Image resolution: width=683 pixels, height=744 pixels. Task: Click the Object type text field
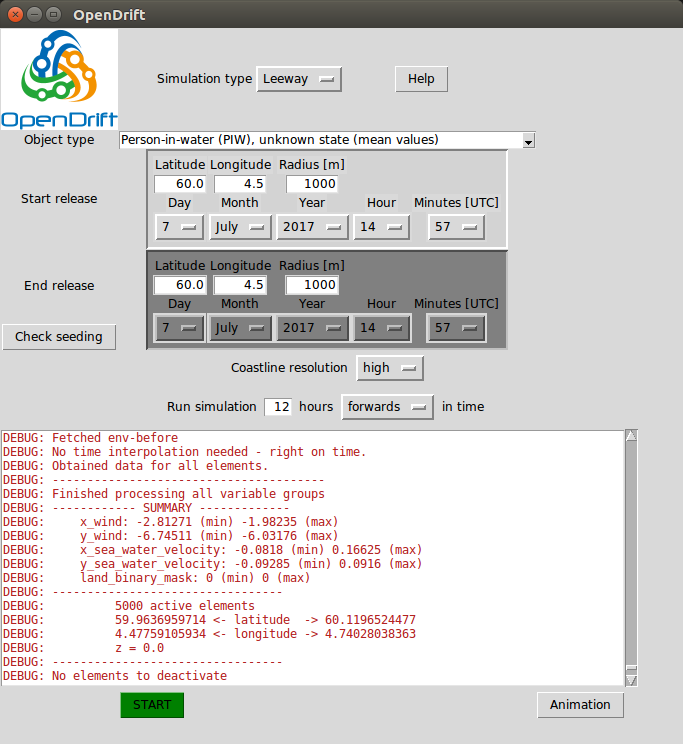click(321, 140)
